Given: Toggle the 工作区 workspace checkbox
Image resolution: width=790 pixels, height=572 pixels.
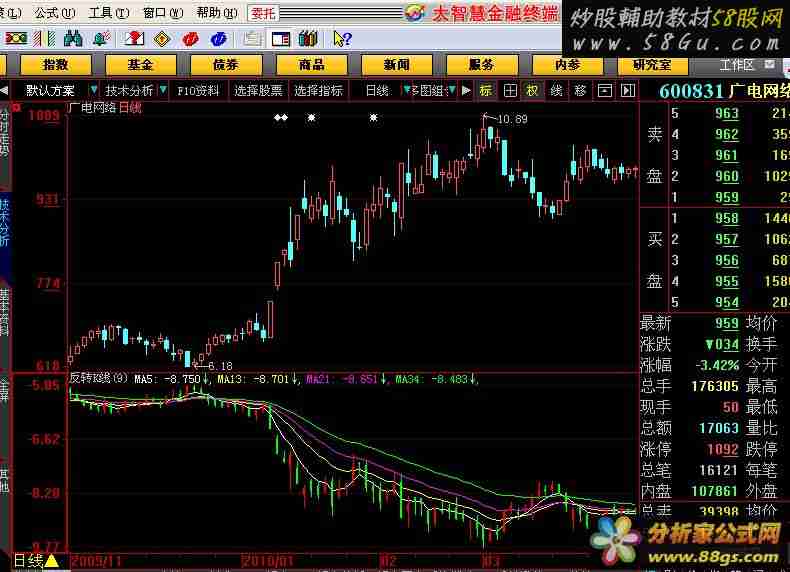Looking at the screenshot, I should pos(769,64).
